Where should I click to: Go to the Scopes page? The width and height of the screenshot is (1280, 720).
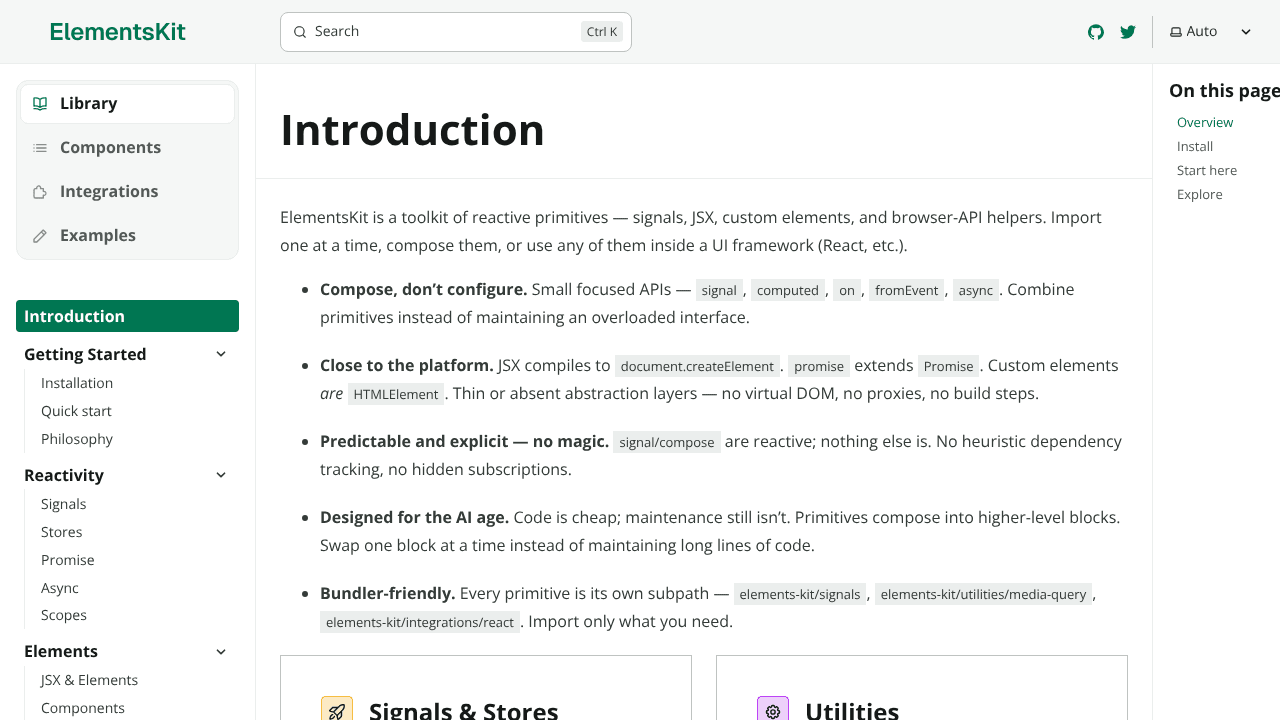[x=64, y=615]
